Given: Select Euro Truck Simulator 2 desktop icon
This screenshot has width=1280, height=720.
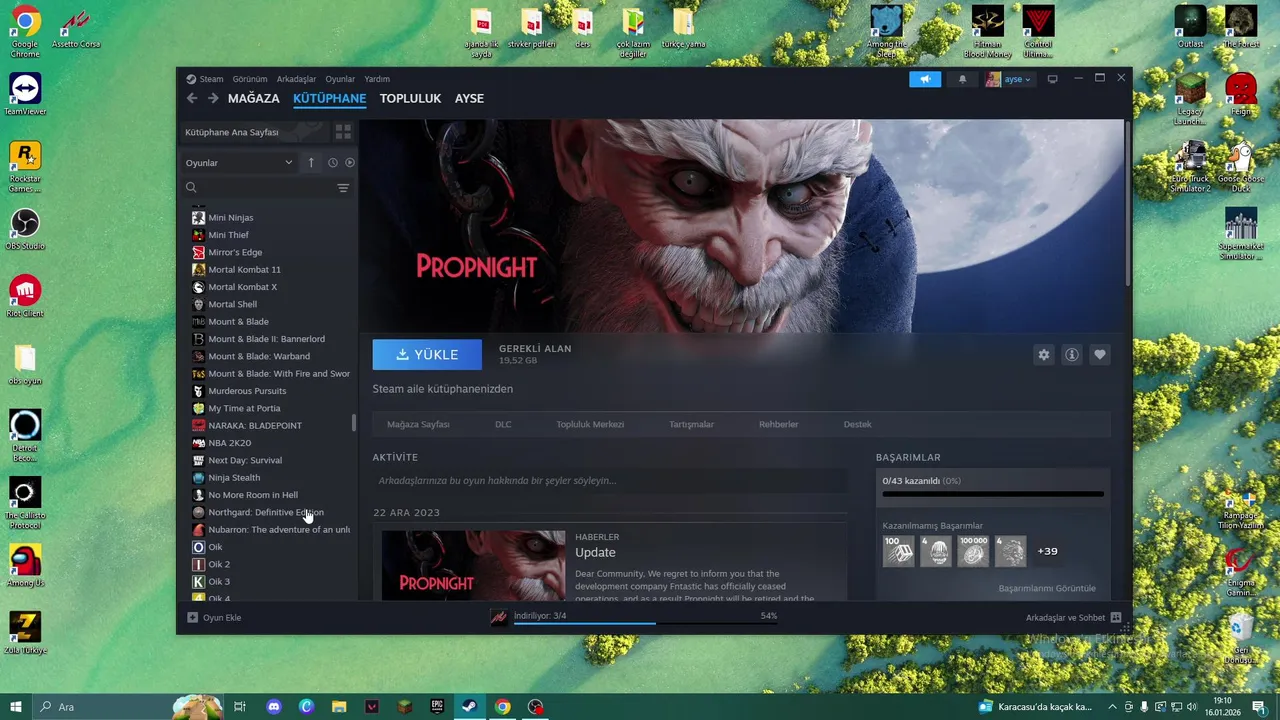Looking at the screenshot, I should [x=1191, y=166].
